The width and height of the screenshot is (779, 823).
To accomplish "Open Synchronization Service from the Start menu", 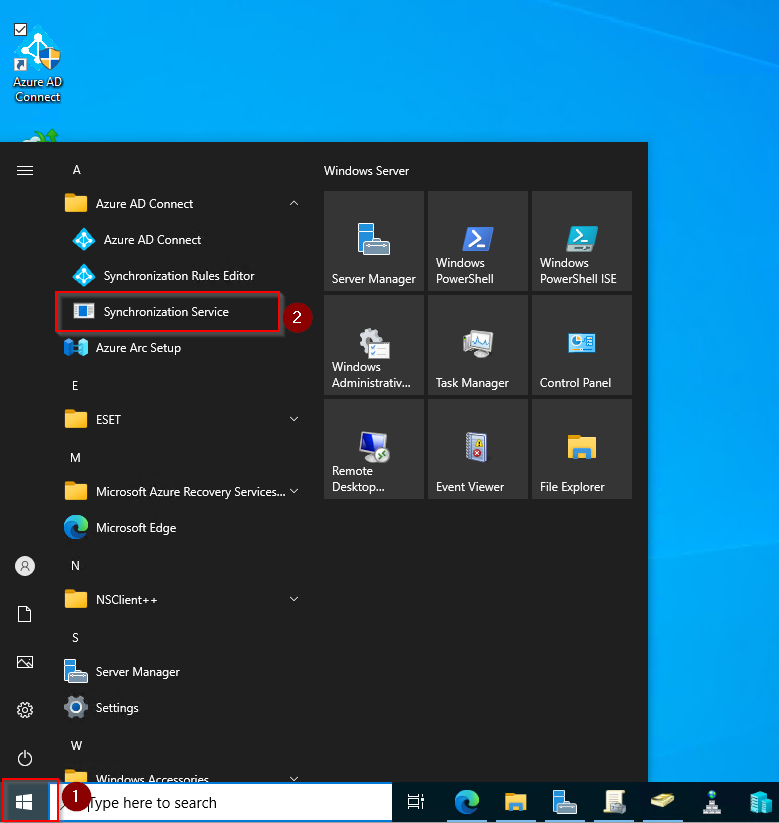I will click(x=167, y=312).
